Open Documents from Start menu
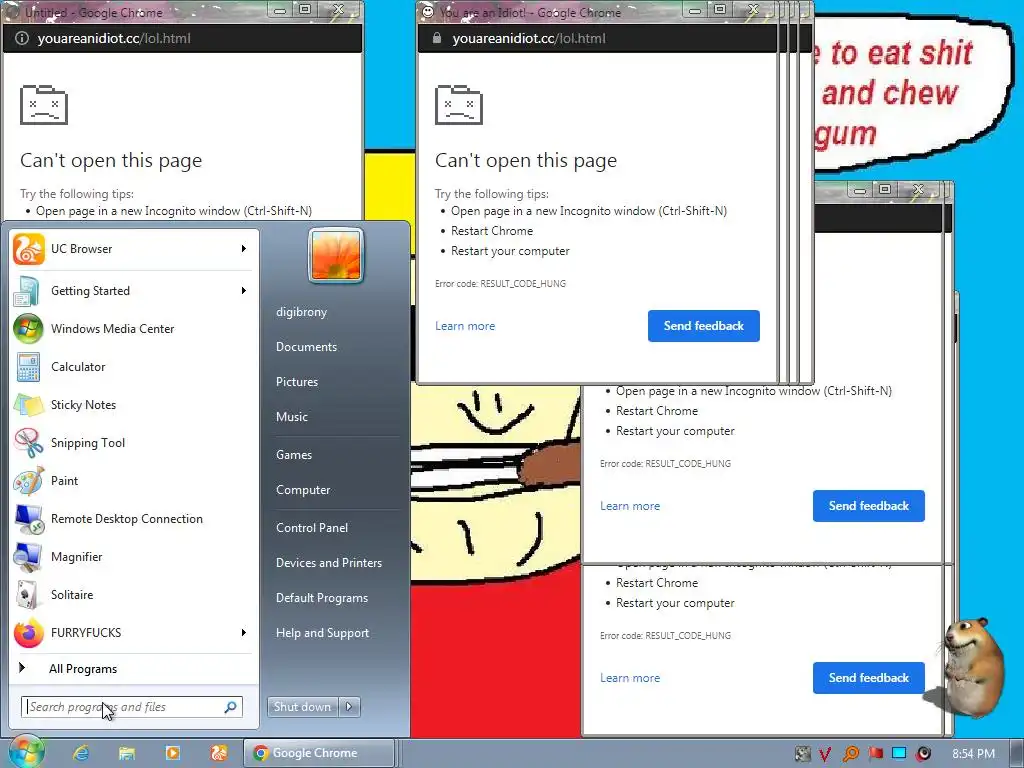The height and width of the screenshot is (768, 1024). tap(306, 347)
